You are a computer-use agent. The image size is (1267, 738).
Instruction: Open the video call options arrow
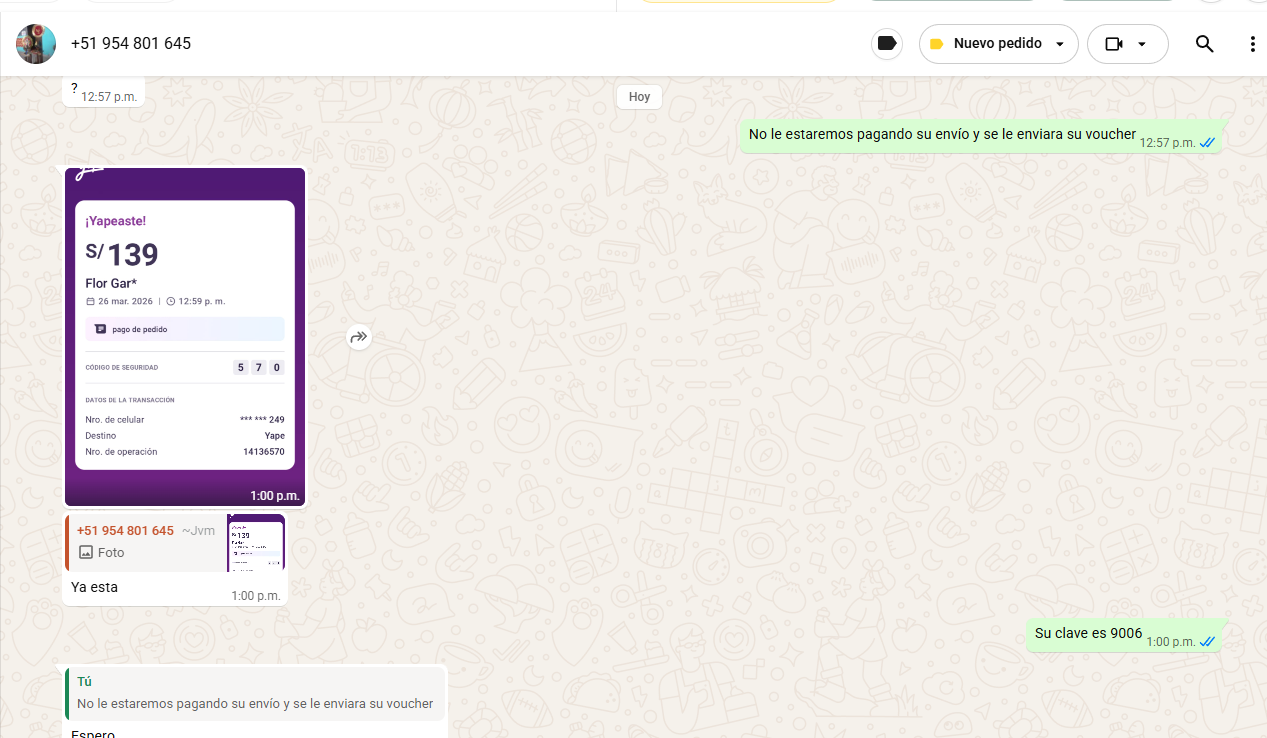coord(1142,44)
